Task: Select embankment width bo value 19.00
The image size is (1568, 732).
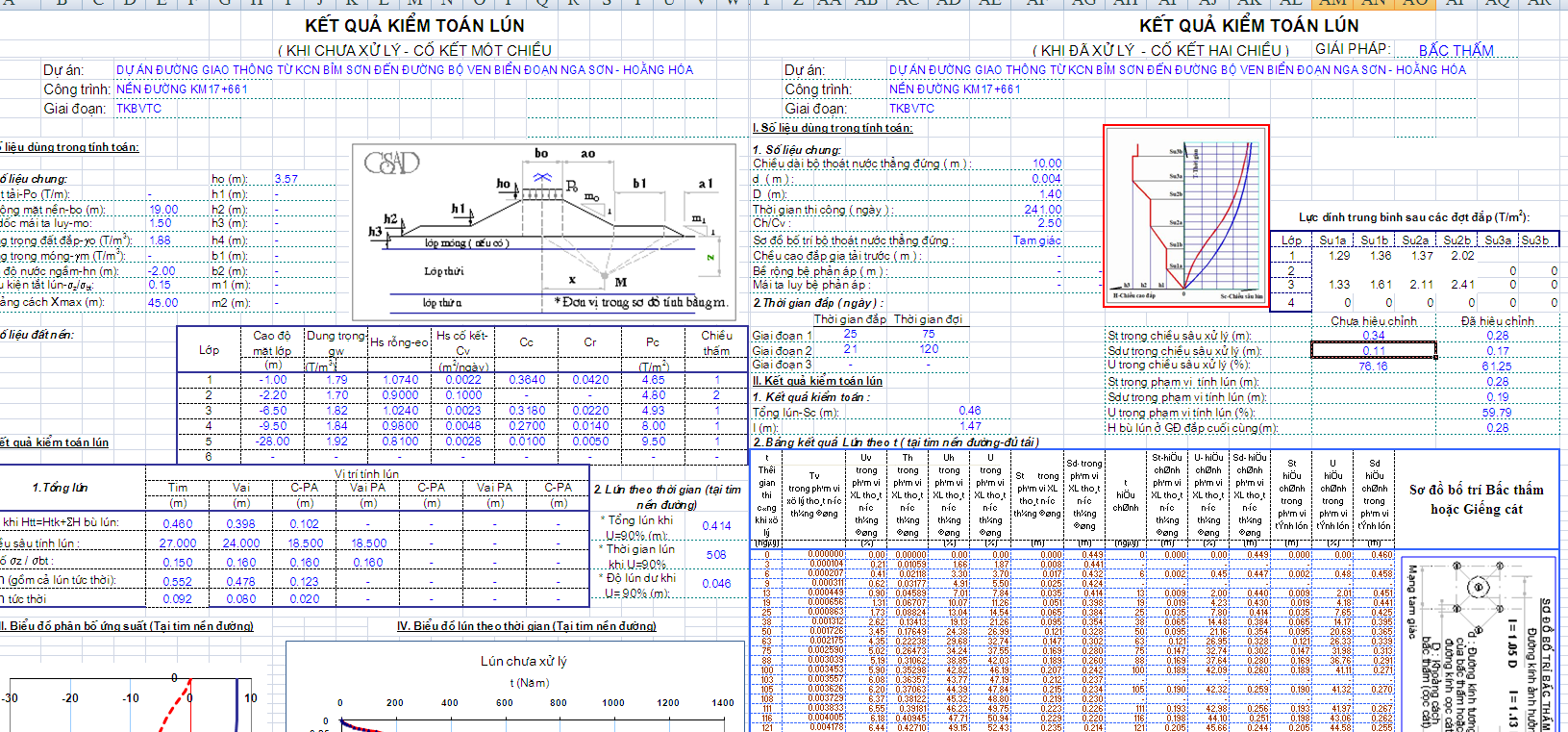Action: (x=163, y=209)
